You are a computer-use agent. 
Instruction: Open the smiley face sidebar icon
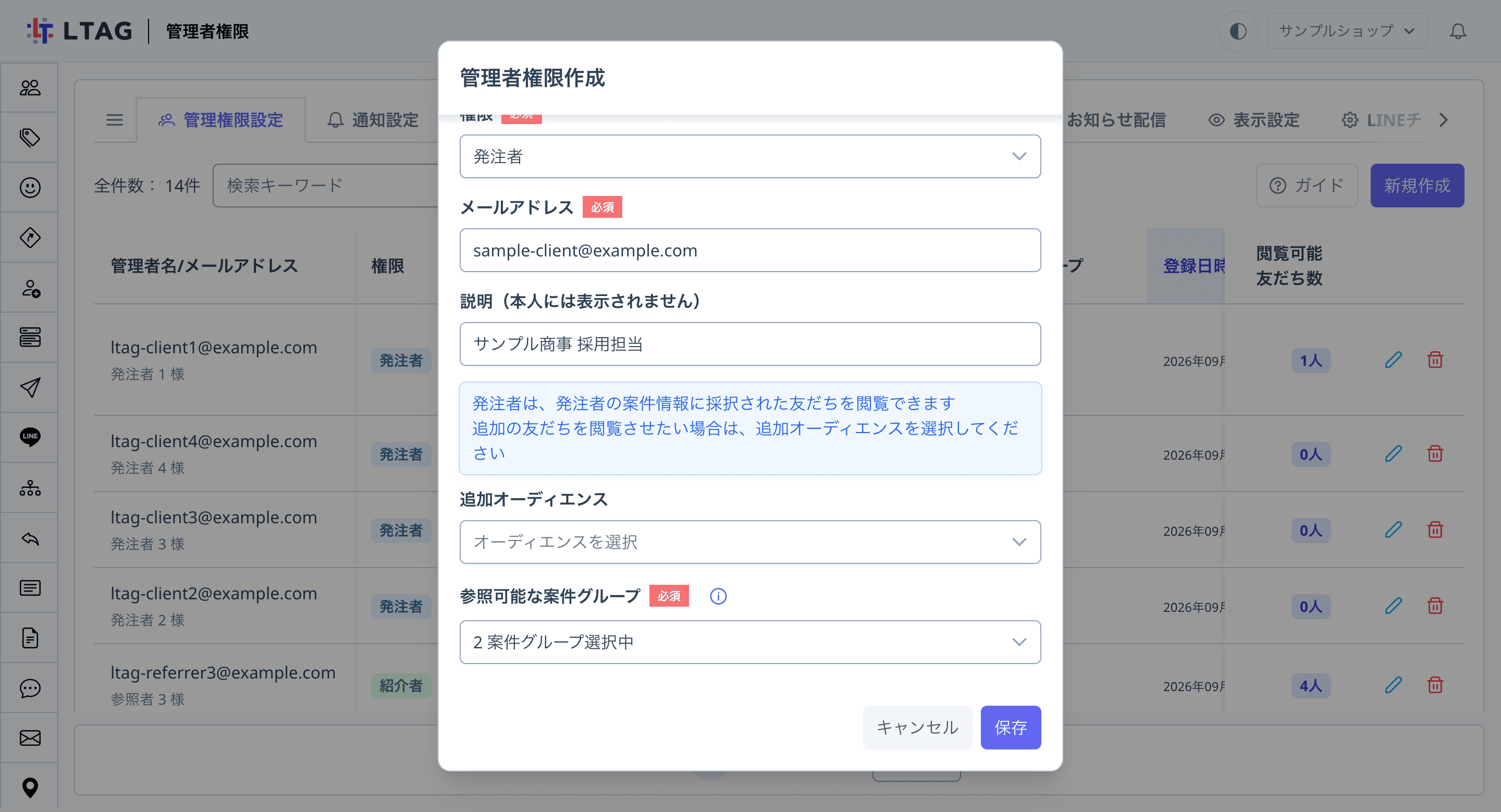click(30, 188)
